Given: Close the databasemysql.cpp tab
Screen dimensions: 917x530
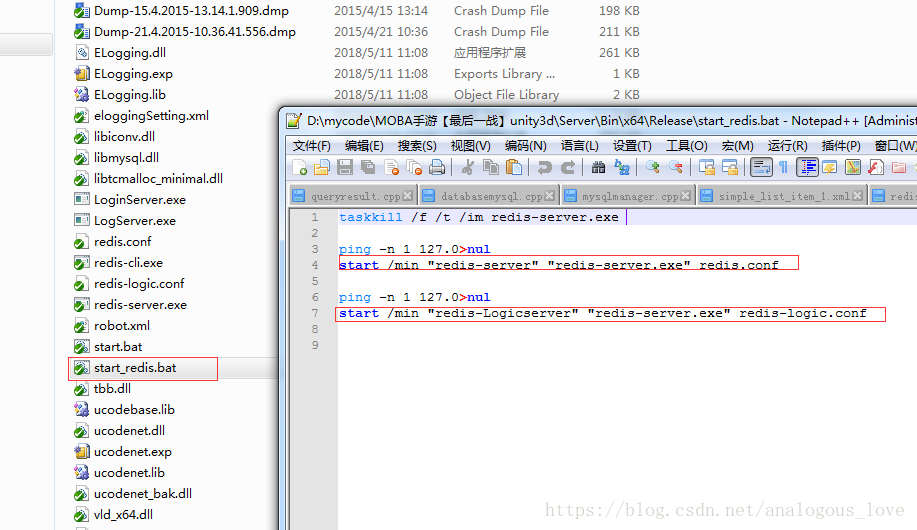Looking at the screenshot, I should [x=549, y=196].
